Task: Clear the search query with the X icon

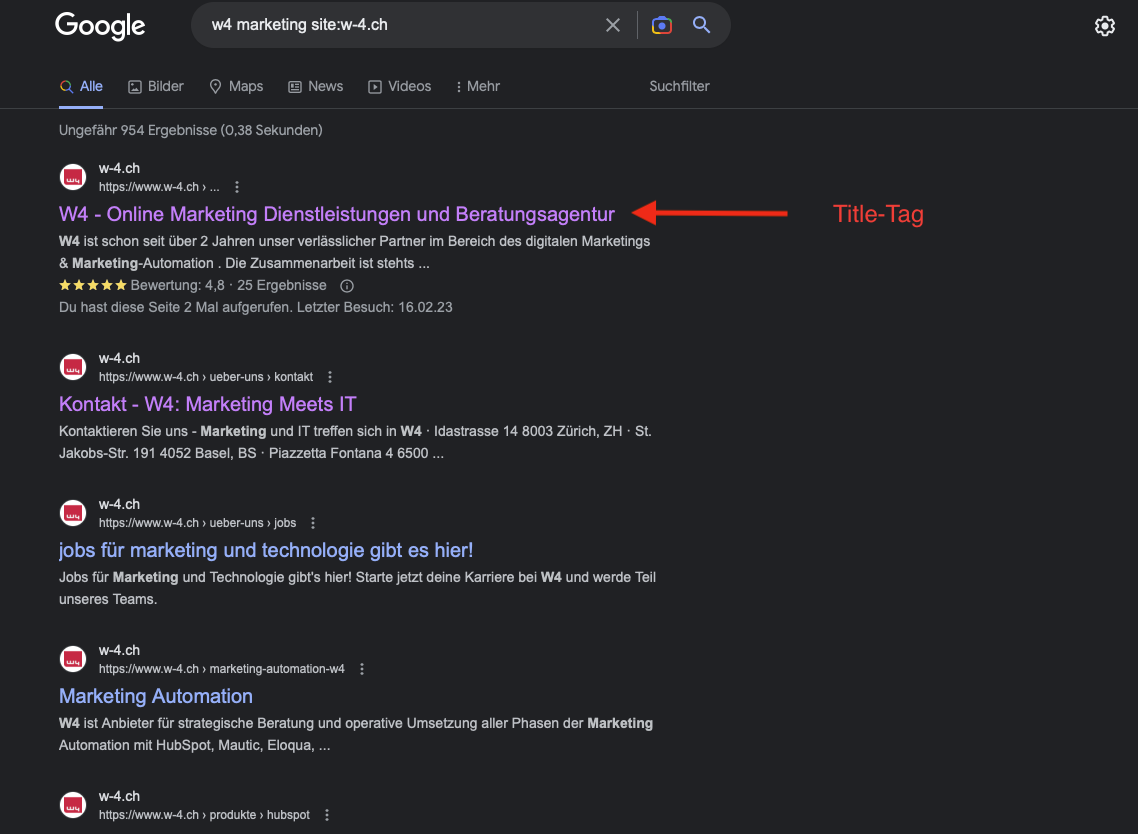Action: (613, 25)
